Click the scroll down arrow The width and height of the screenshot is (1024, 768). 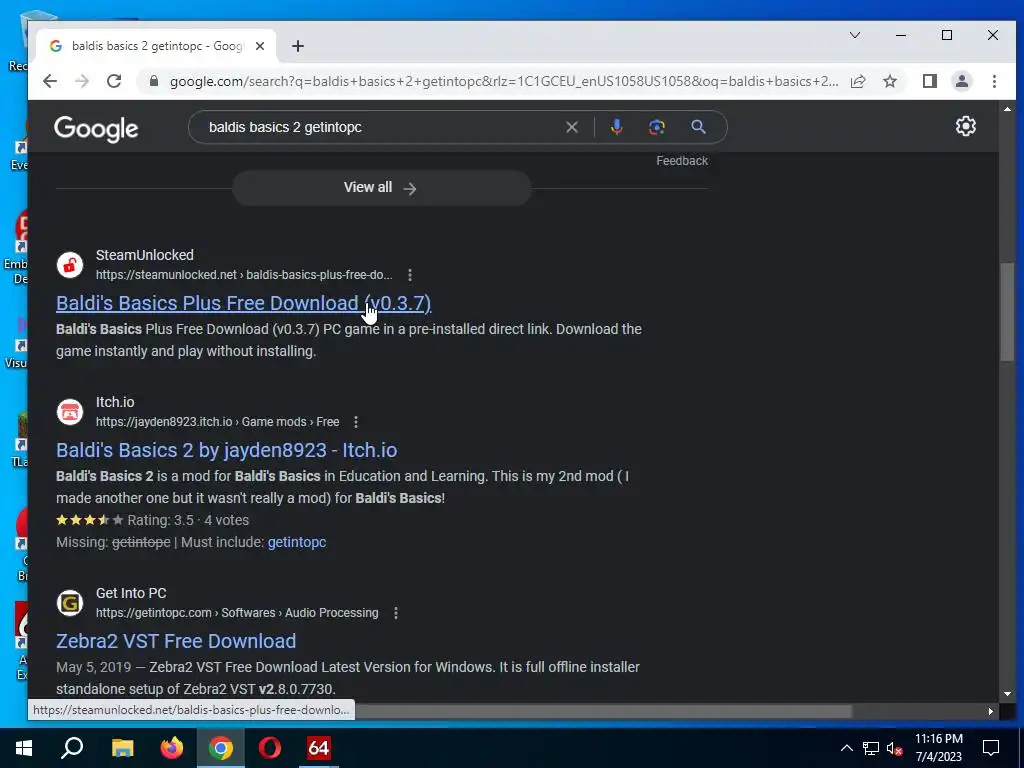point(1006,694)
